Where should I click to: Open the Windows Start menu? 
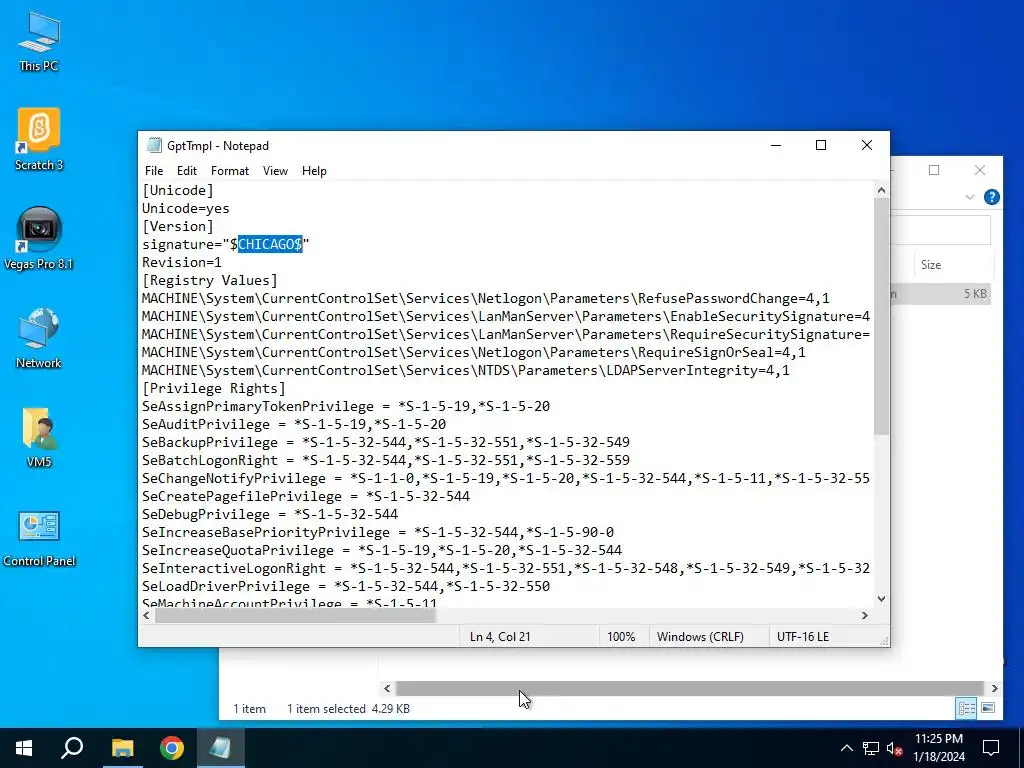24,748
